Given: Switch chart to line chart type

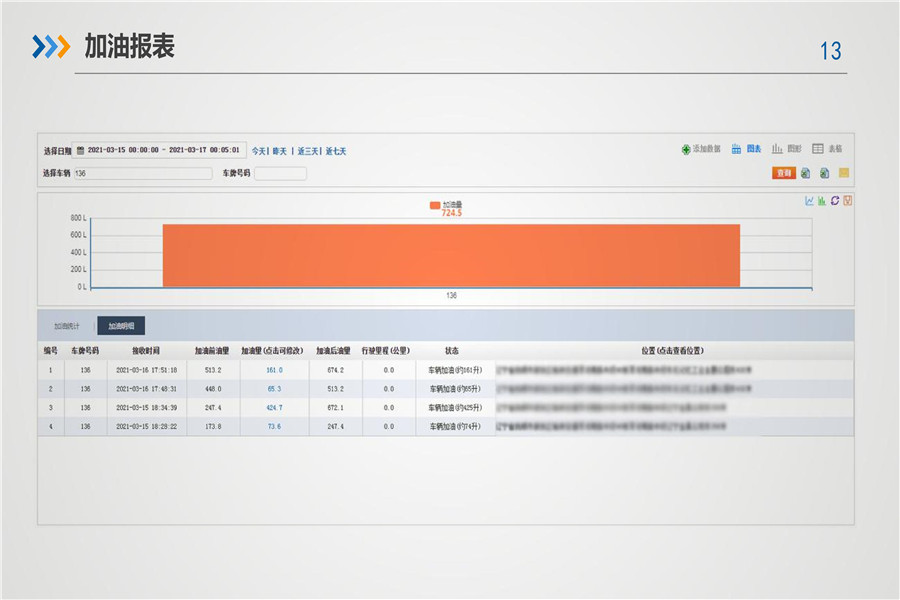Looking at the screenshot, I should [810, 201].
